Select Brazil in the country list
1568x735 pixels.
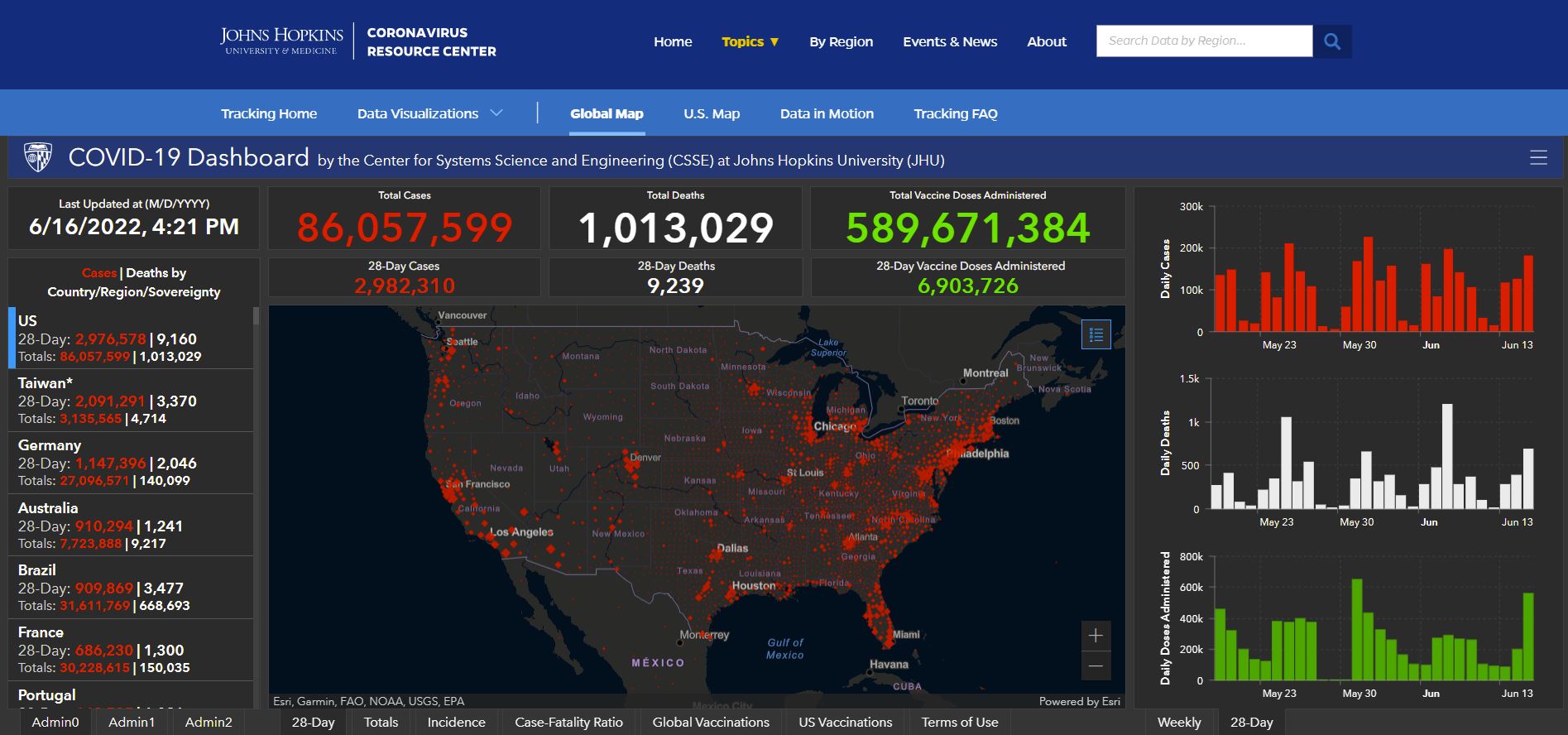point(131,588)
